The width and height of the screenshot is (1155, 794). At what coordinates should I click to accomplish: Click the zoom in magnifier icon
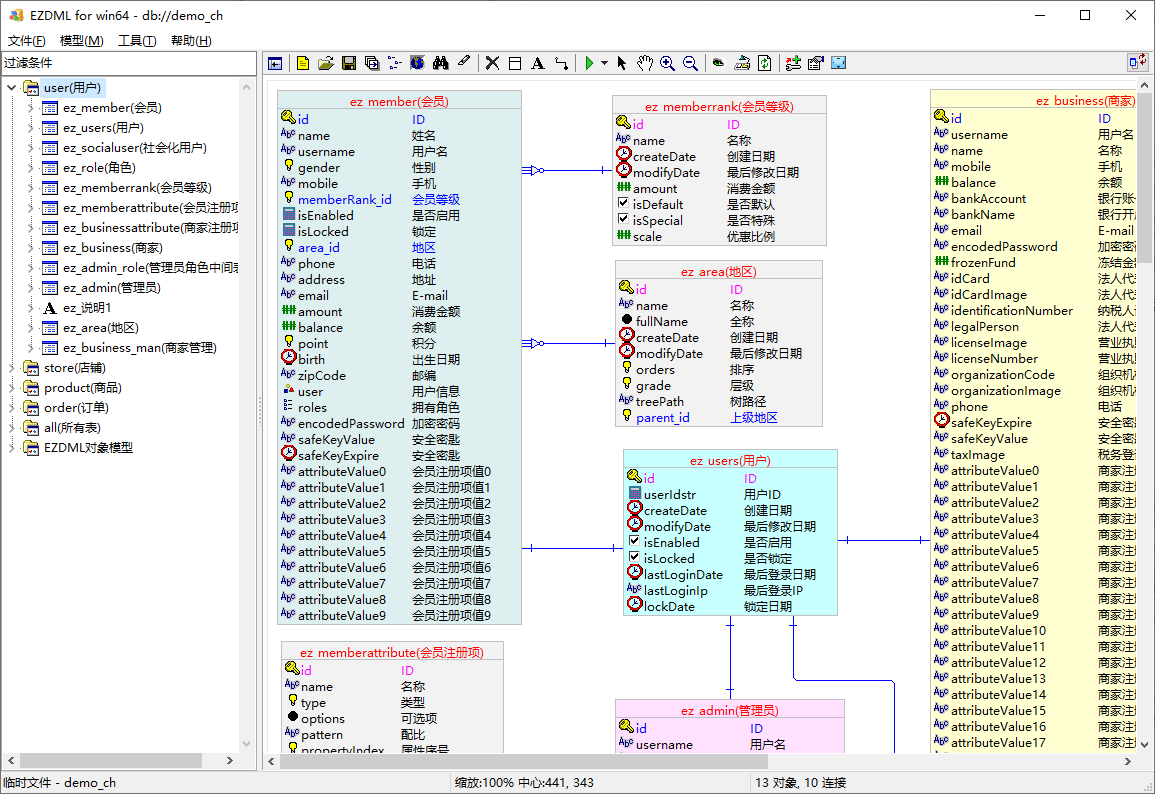point(667,63)
